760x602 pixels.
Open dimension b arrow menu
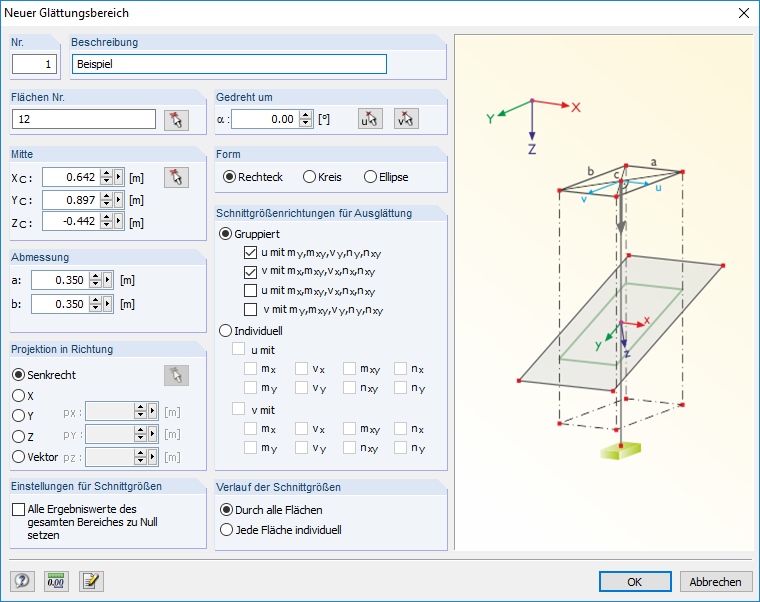click(108, 304)
